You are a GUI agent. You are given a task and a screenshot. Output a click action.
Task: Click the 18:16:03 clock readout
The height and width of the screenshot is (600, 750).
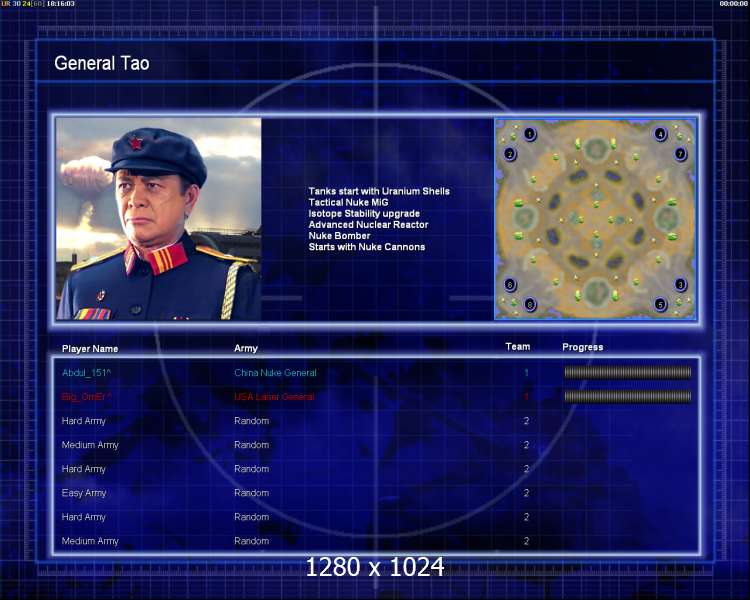pos(60,3)
